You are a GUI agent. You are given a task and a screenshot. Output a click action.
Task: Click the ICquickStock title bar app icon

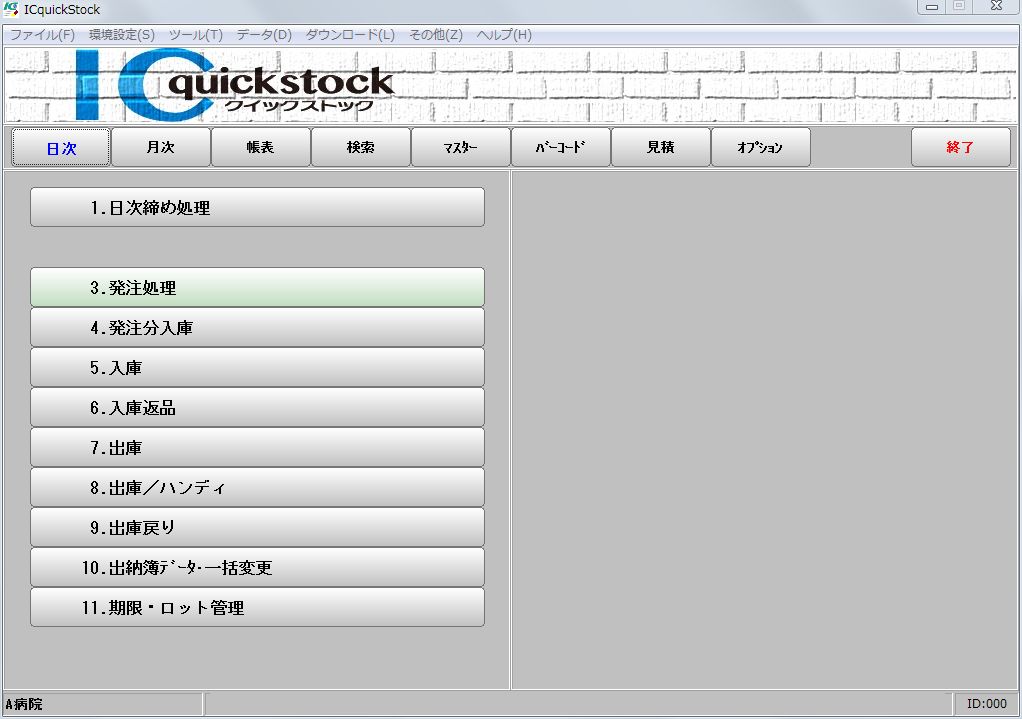10,9
